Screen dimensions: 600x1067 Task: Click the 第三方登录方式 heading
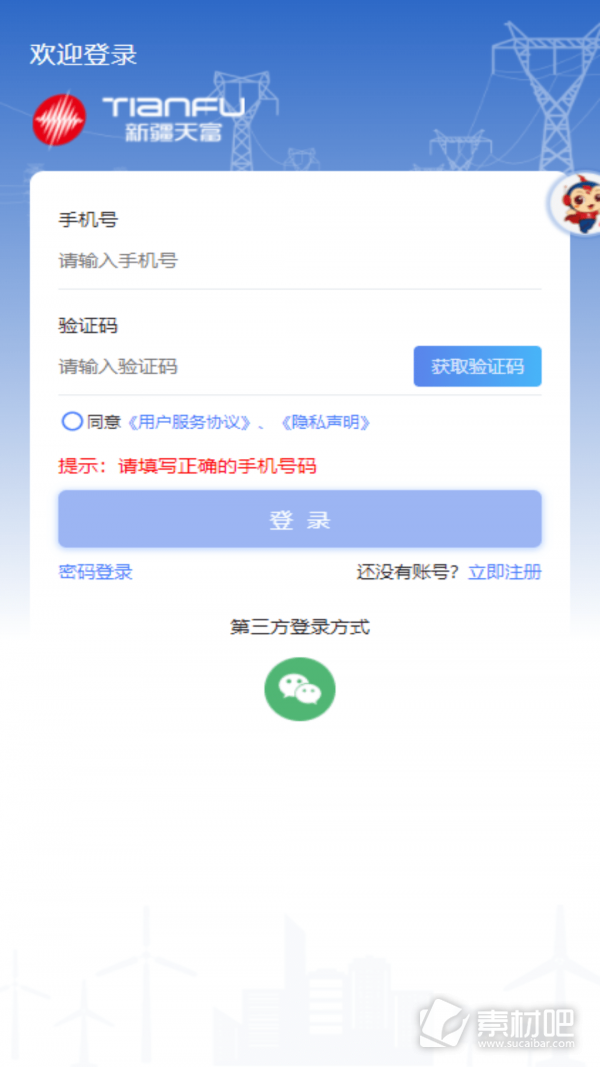tap(299, 627)
